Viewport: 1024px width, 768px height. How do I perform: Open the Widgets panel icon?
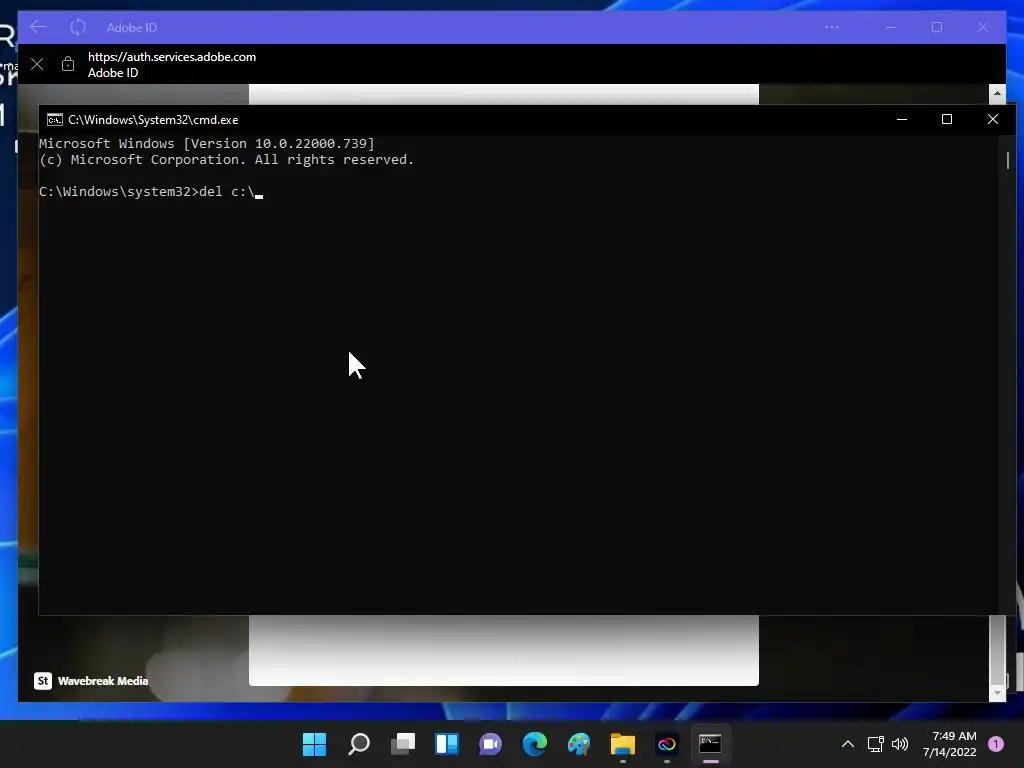tap(447, 744)
